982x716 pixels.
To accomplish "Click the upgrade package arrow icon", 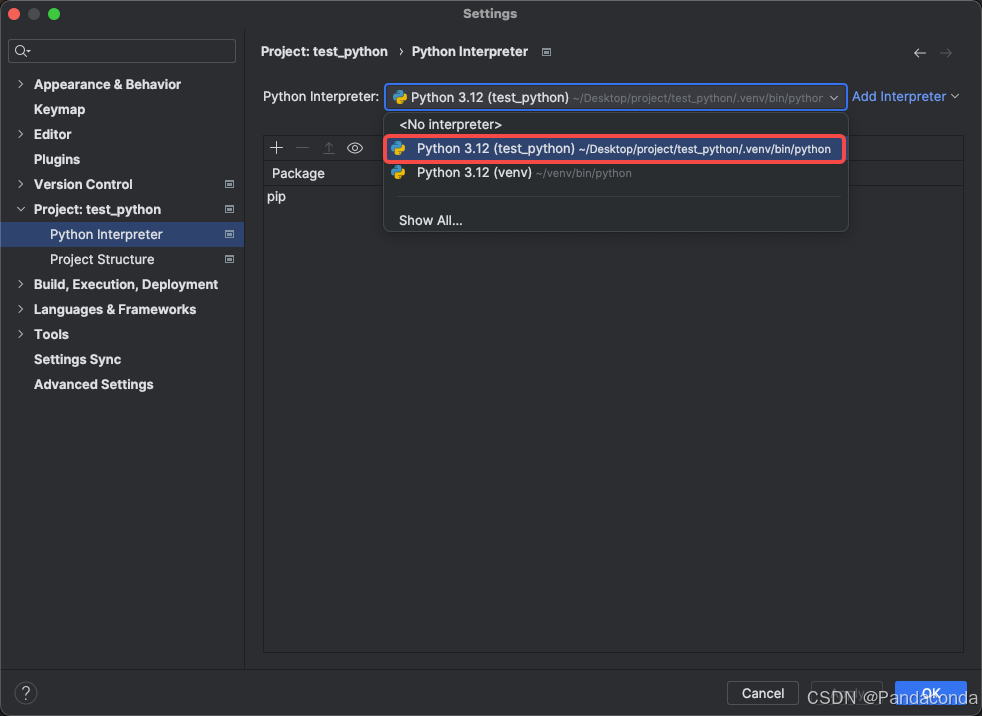I will tap(329, 148).
